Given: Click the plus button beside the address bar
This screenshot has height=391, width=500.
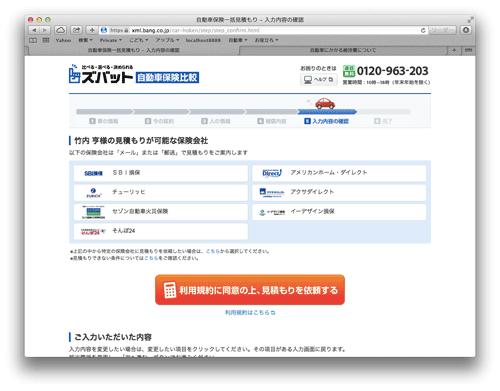Looking at the screenshot, I should [x=92, y=30].
